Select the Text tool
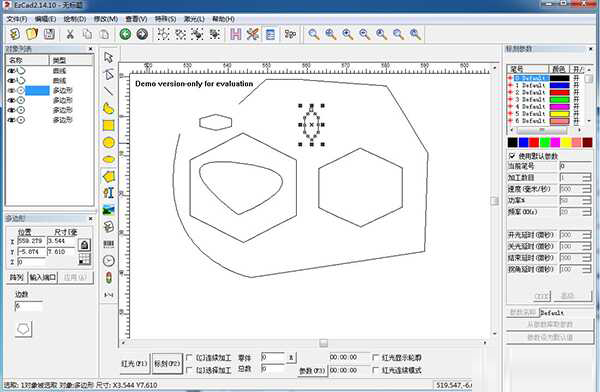The height and width of the screenshot is (392, 600). pos(109,193)
